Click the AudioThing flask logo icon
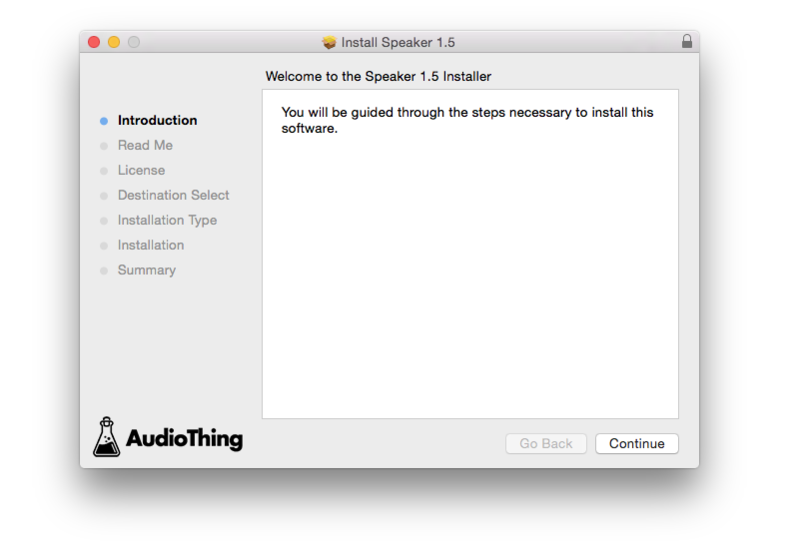 (106, 437)
